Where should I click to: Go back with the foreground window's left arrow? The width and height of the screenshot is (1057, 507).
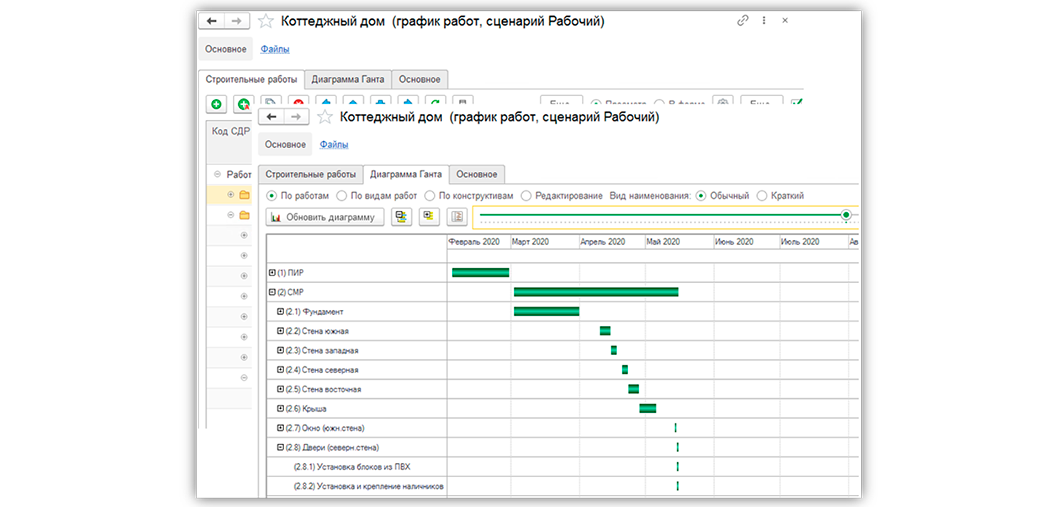coord(271,117)
